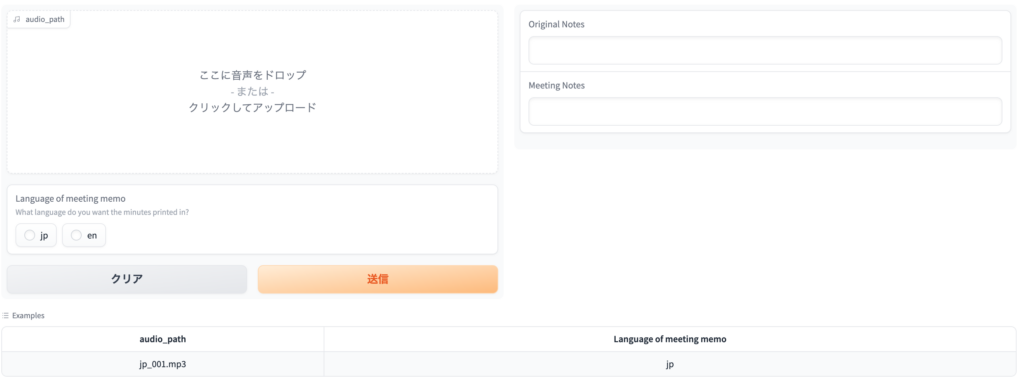The image size is (1024, 379).
Task: Click the Original Notes label
Action: [x=556, y=24]
